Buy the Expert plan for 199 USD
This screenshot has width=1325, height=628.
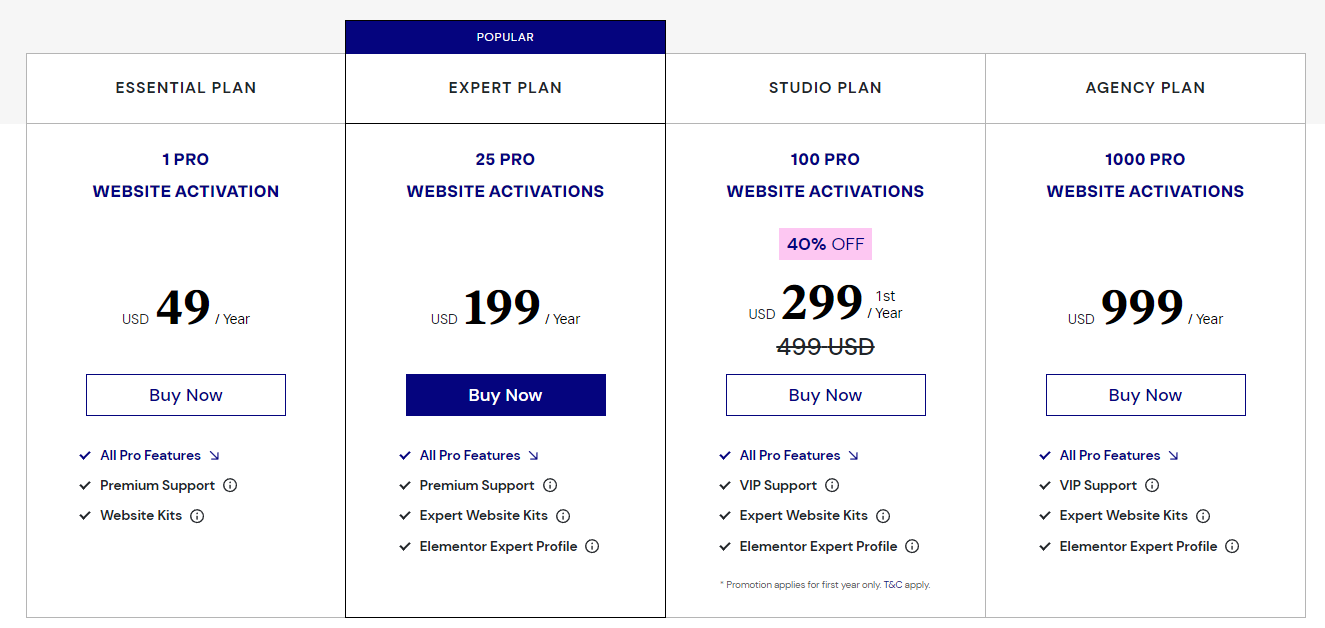pyautogui.click(x=506, y=395)
